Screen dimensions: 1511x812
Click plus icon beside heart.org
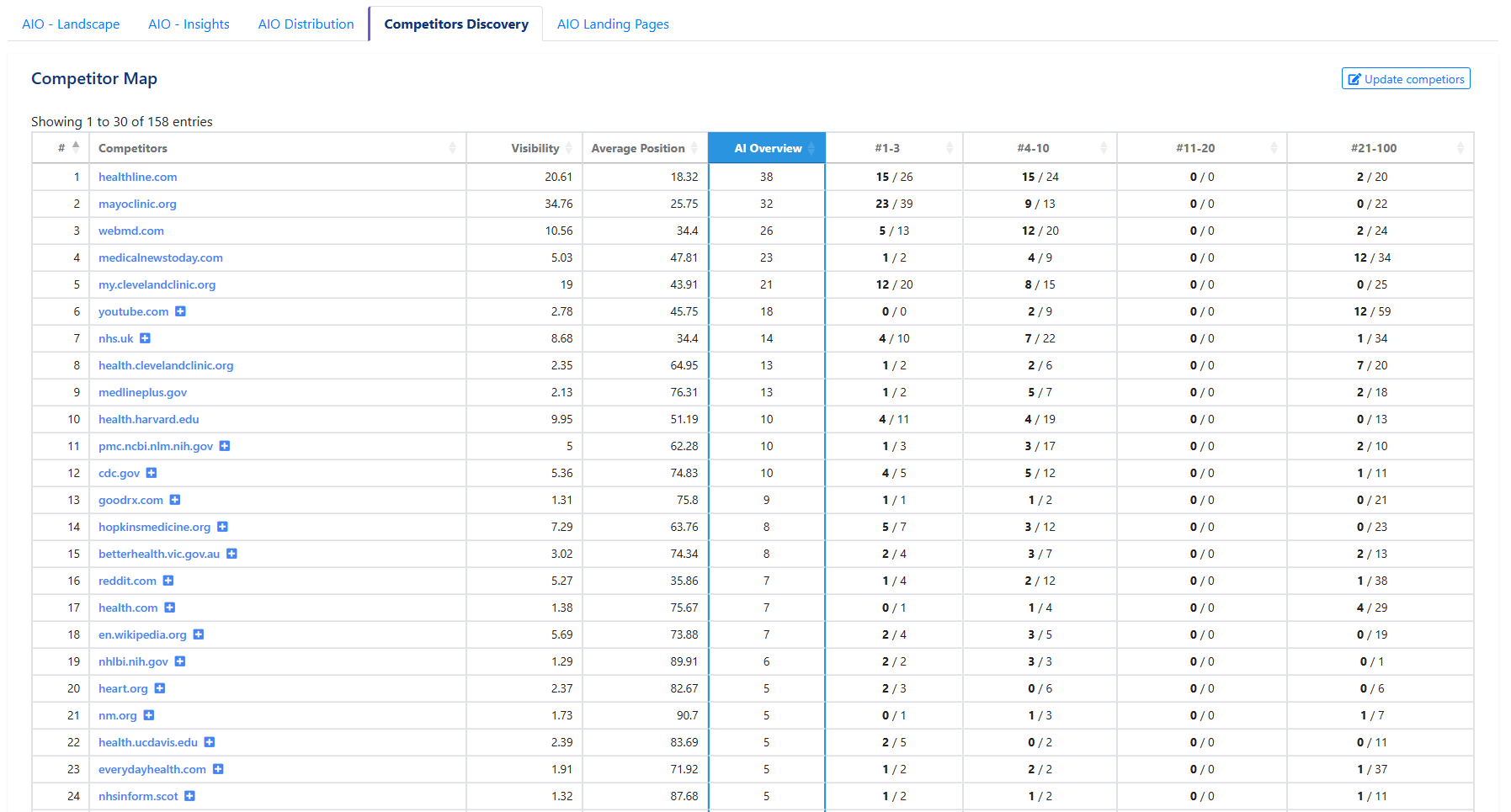click(160, 688)
